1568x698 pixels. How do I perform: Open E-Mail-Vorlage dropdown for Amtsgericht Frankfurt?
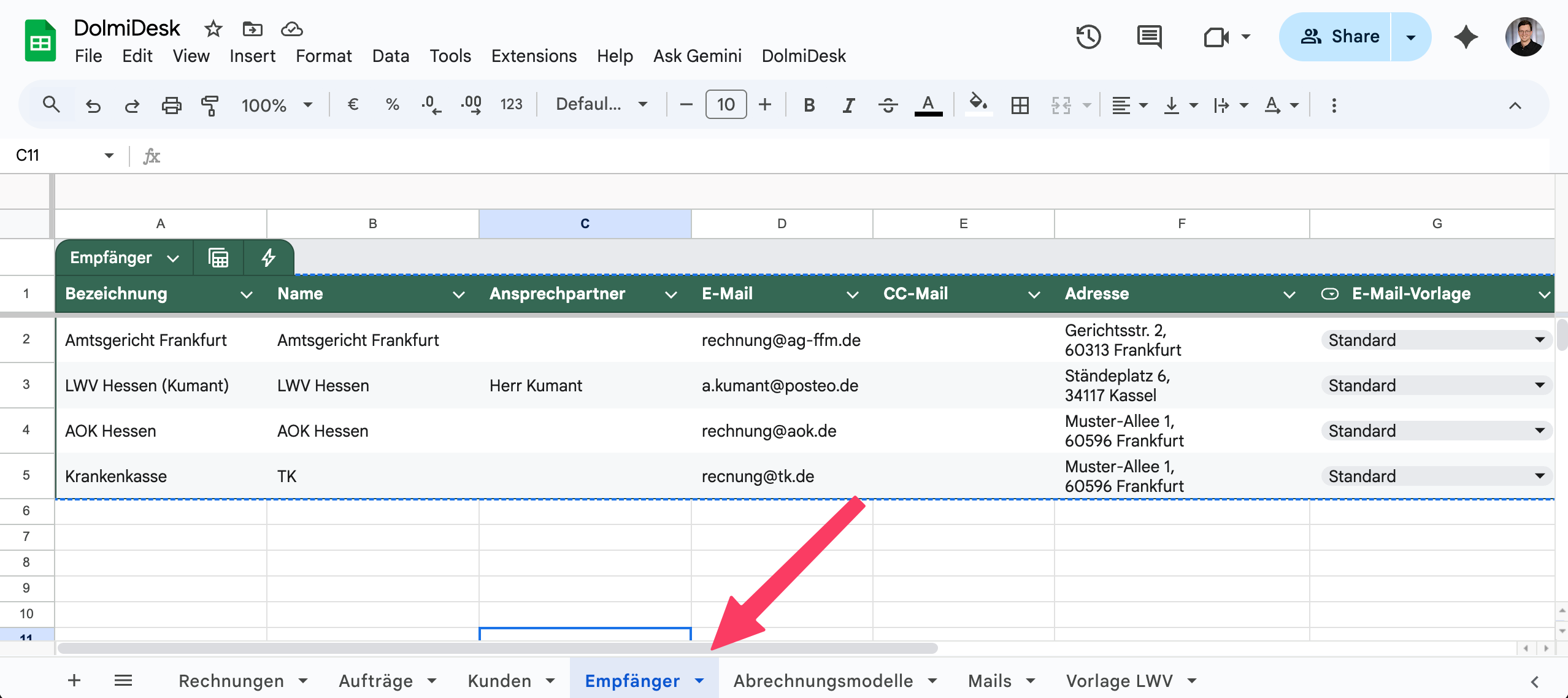[x=1539, y=340]
